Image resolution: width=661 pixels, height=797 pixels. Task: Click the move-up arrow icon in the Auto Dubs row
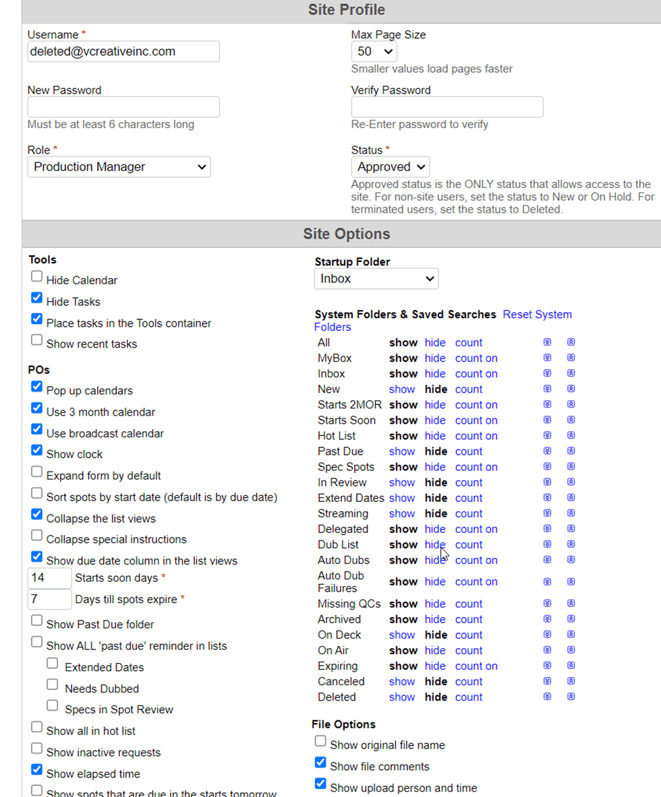tap(571, 560)
